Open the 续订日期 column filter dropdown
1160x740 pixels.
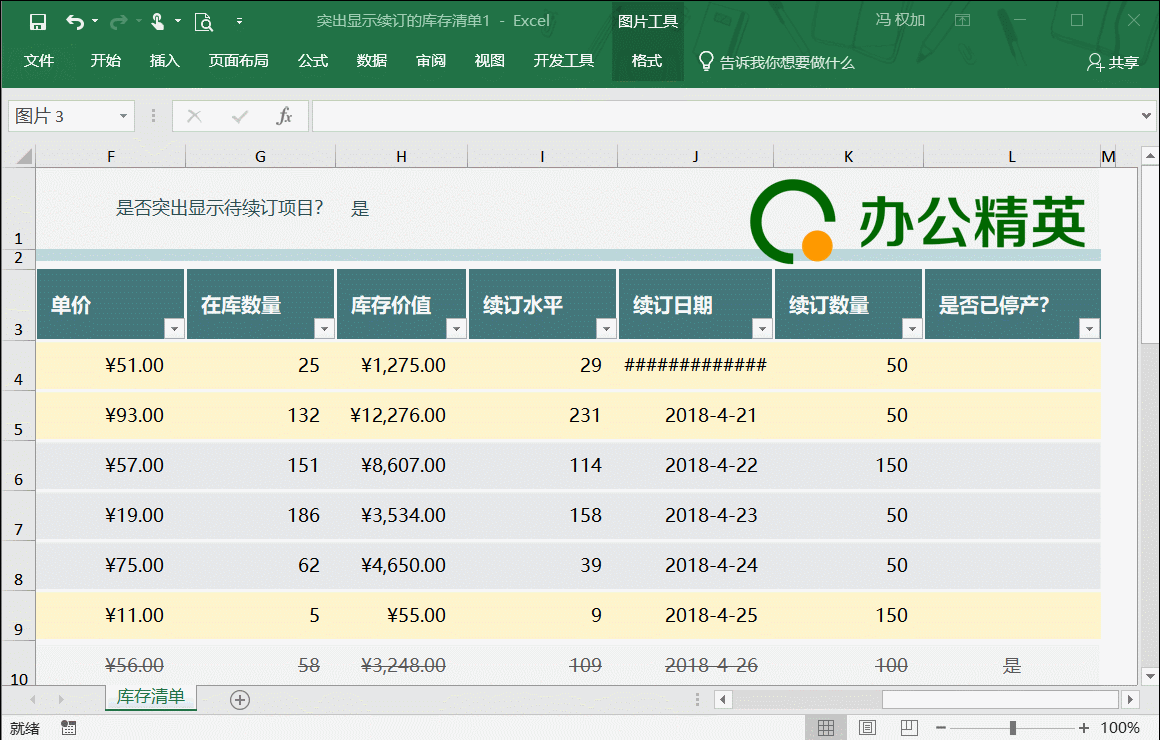click(762, 329)
